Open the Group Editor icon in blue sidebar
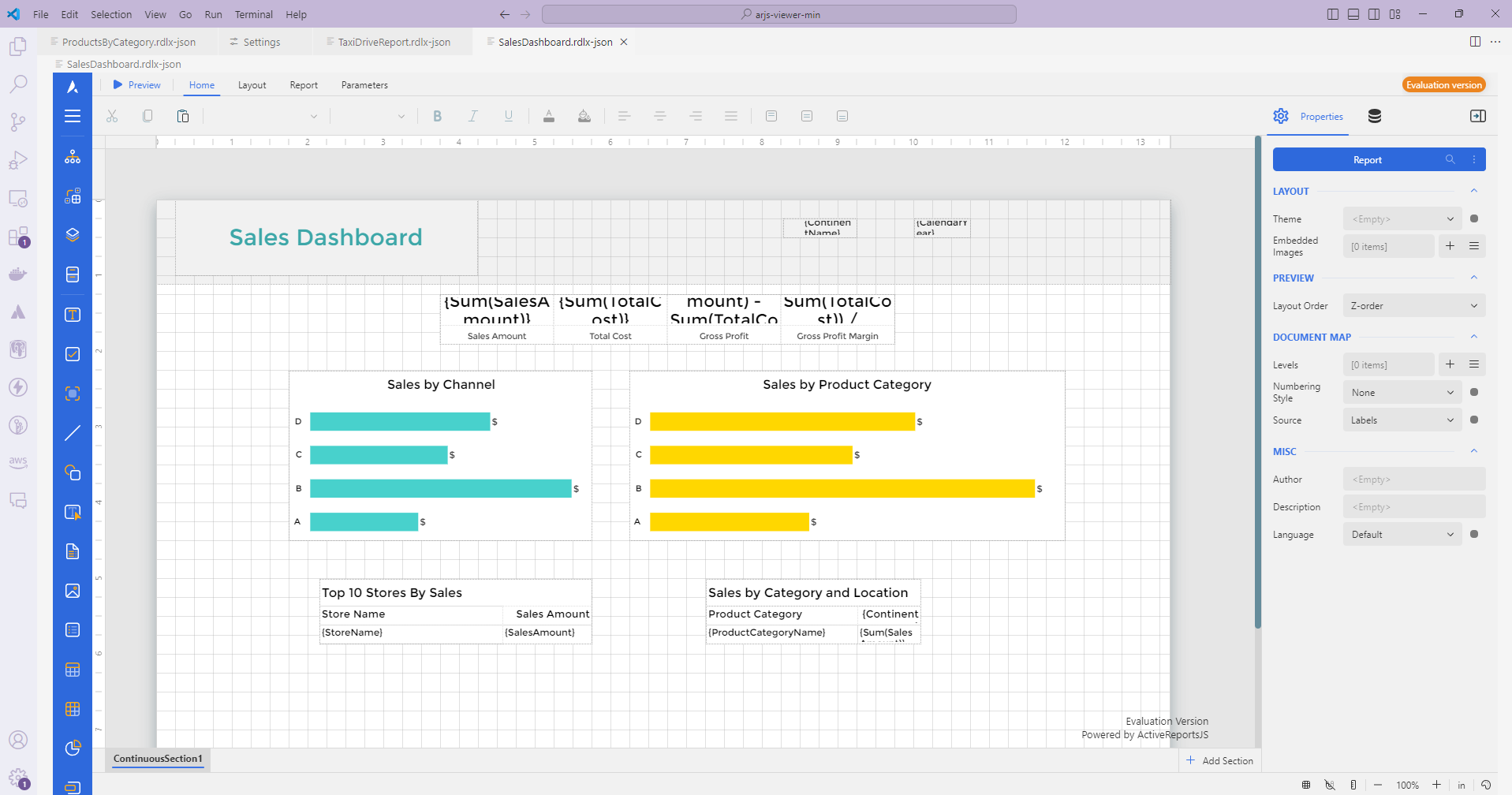This screenshot has height=795, width=1512. [x=73, y=196]
